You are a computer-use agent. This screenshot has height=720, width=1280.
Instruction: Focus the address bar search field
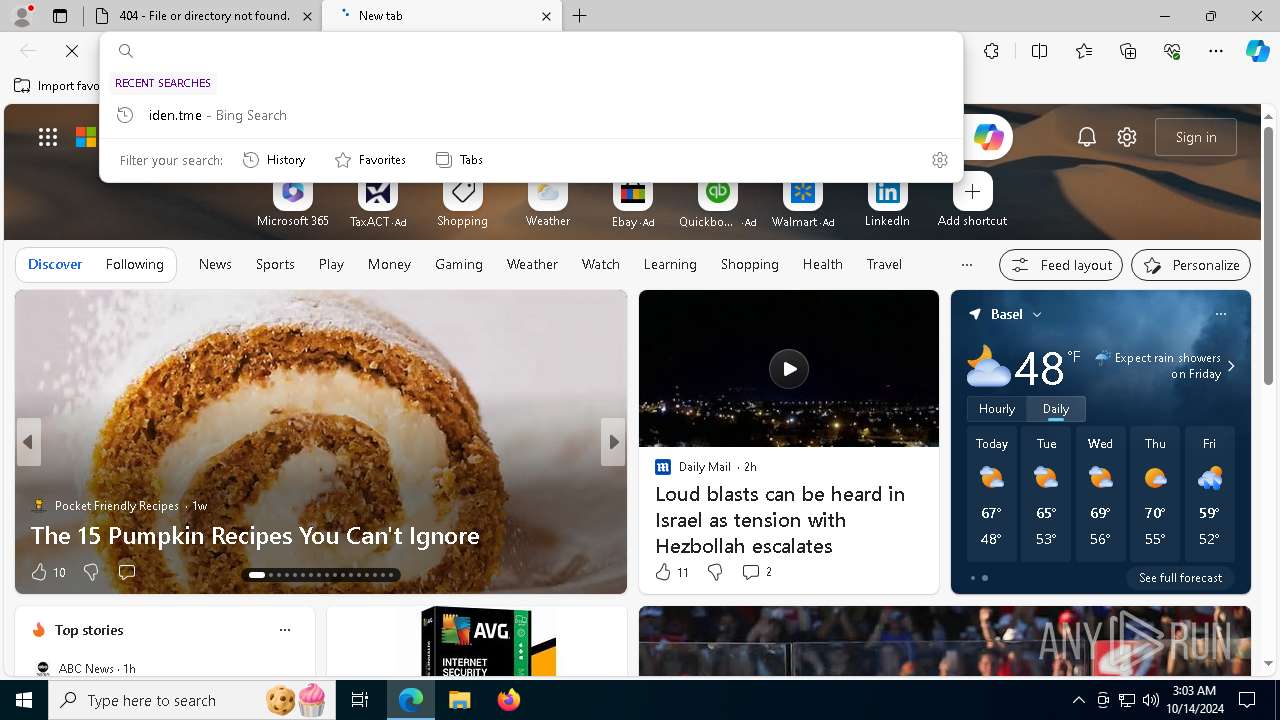point(531,51)
